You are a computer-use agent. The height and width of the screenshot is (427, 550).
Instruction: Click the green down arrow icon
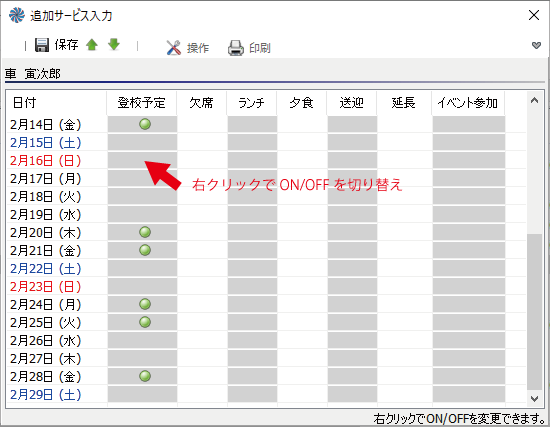point(114,45)
